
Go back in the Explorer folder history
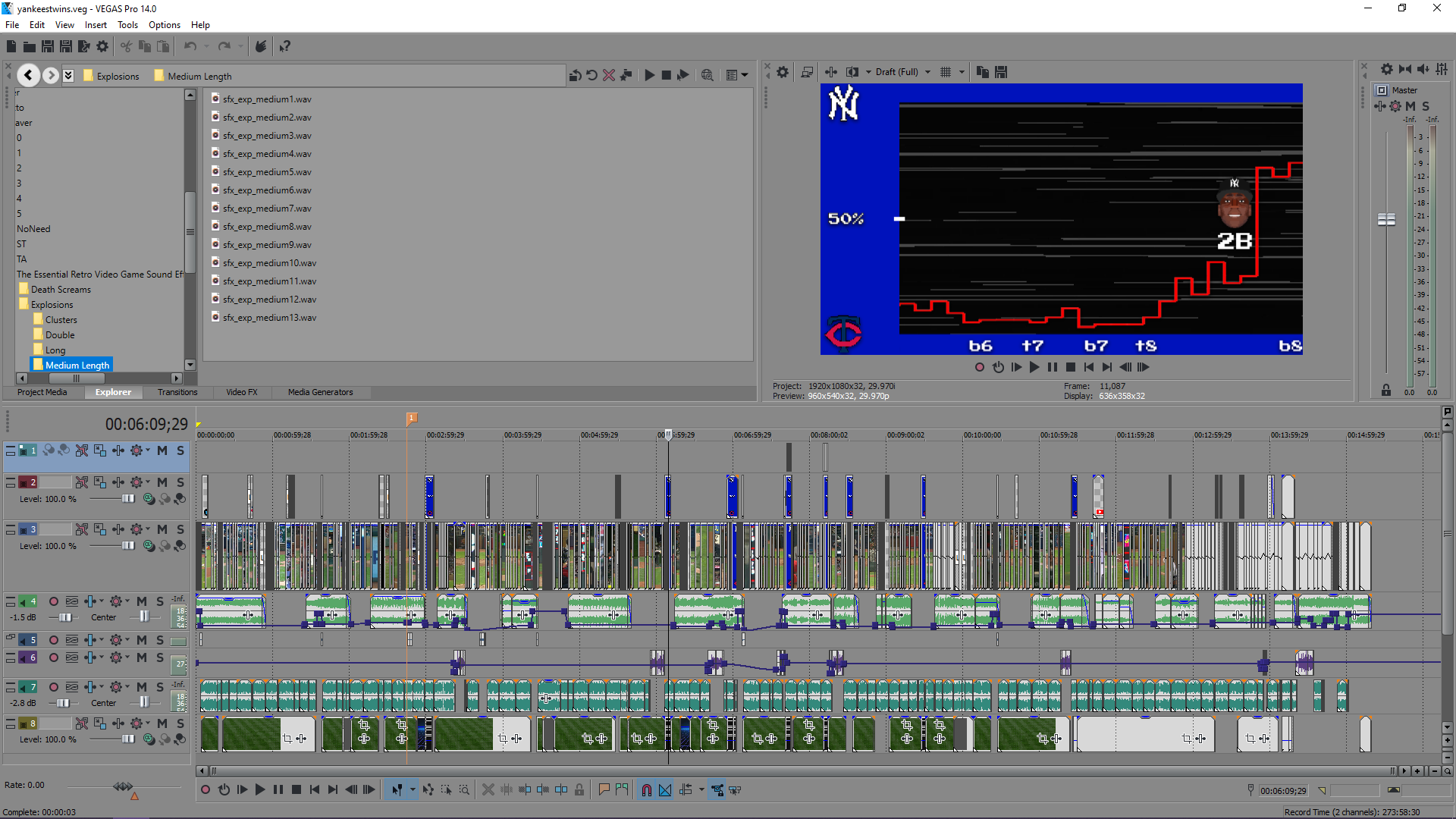point(28,75)
